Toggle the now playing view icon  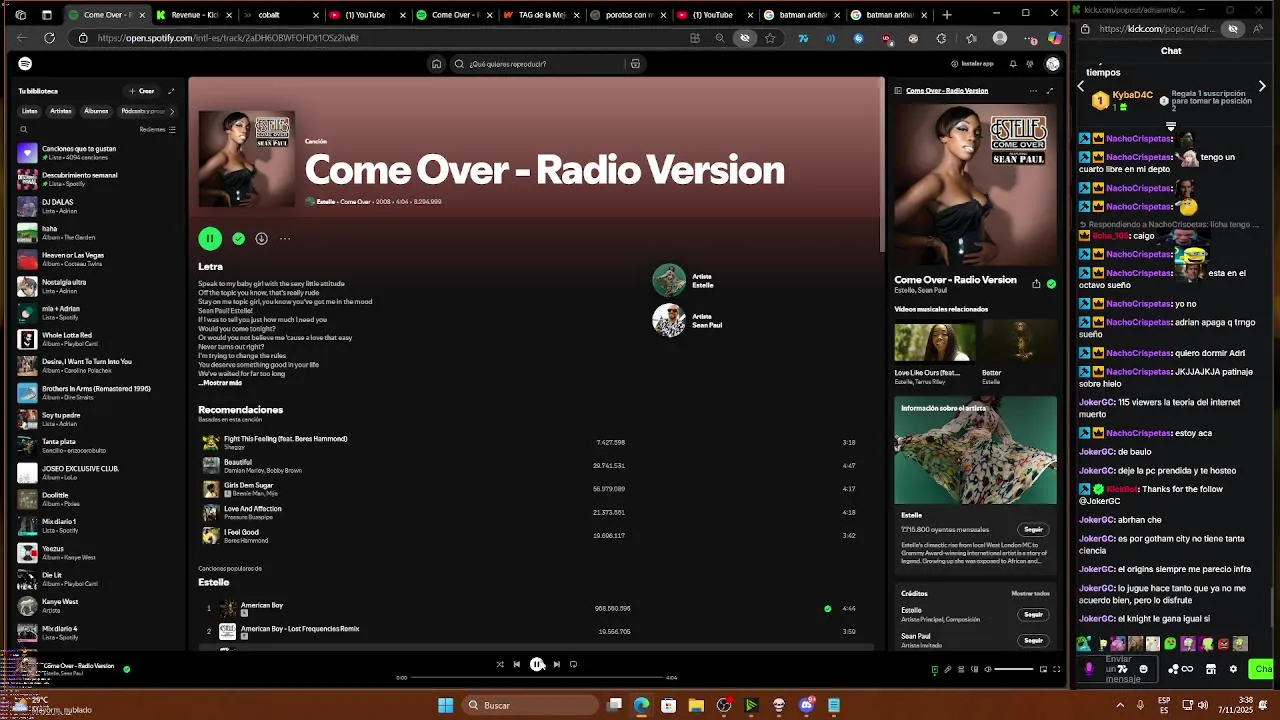[x=935, y=669]
